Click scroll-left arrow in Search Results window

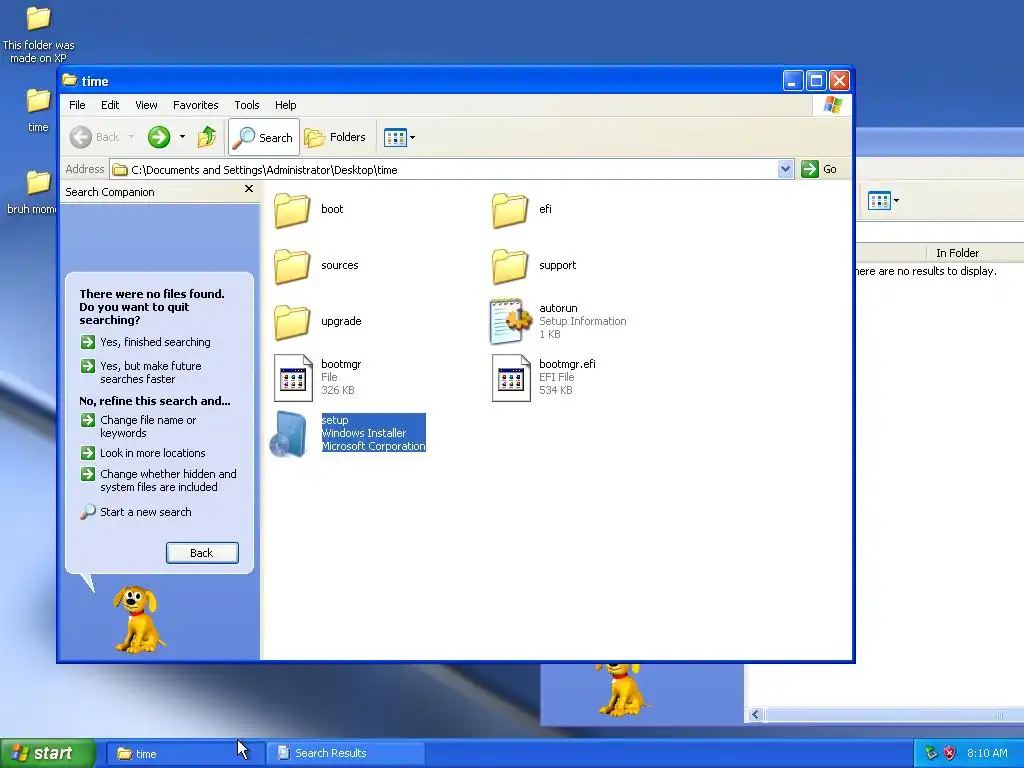point(756,714)
